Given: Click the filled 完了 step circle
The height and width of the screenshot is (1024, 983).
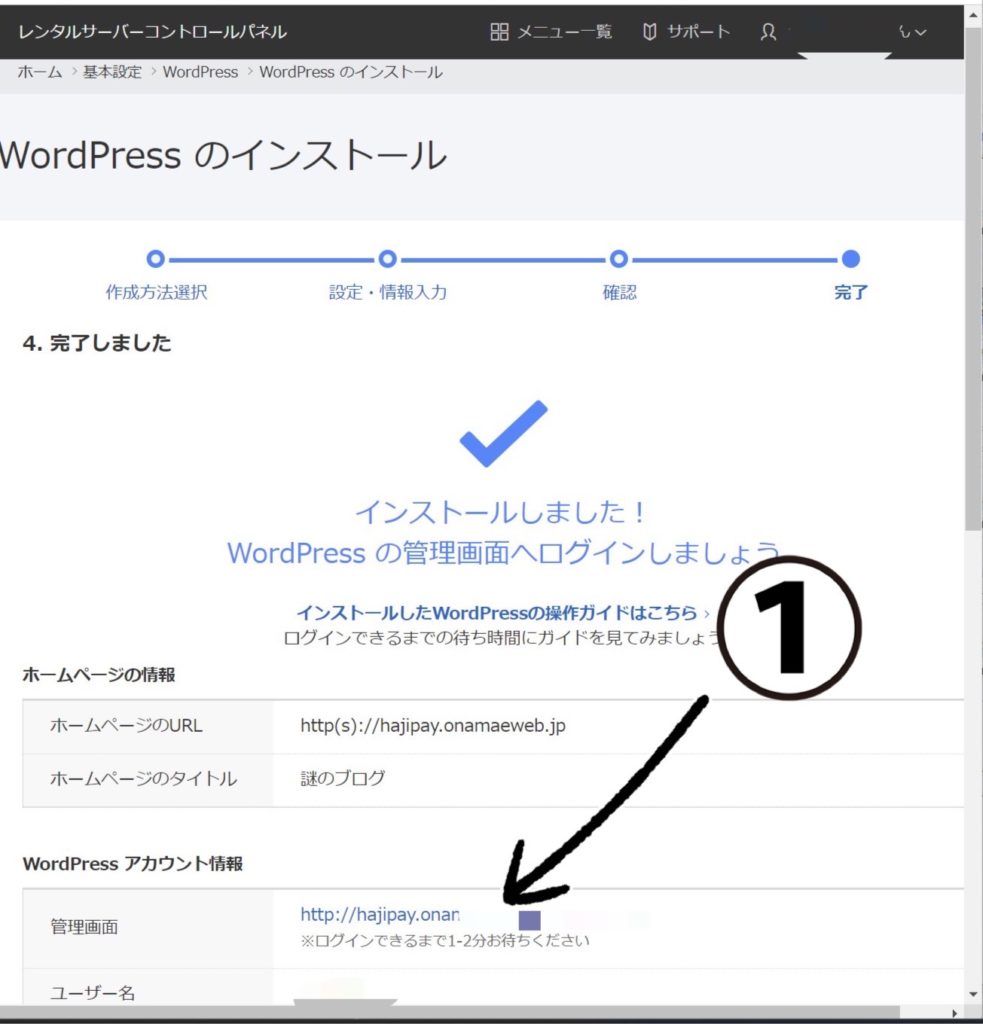Looking at the screenshot, I should pyautogui.click(x=851, y=259).
